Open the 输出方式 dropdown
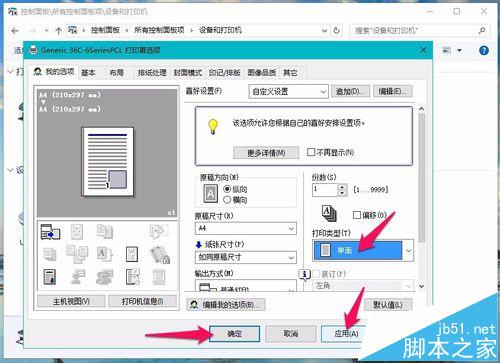The width and height of the screenshot is (500, 363). click(246, 286)
